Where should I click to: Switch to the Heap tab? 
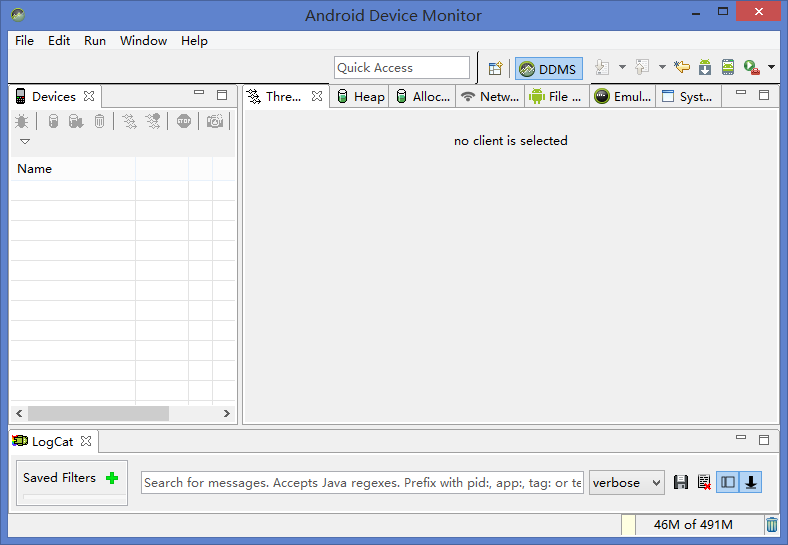(x=360, y=96)
